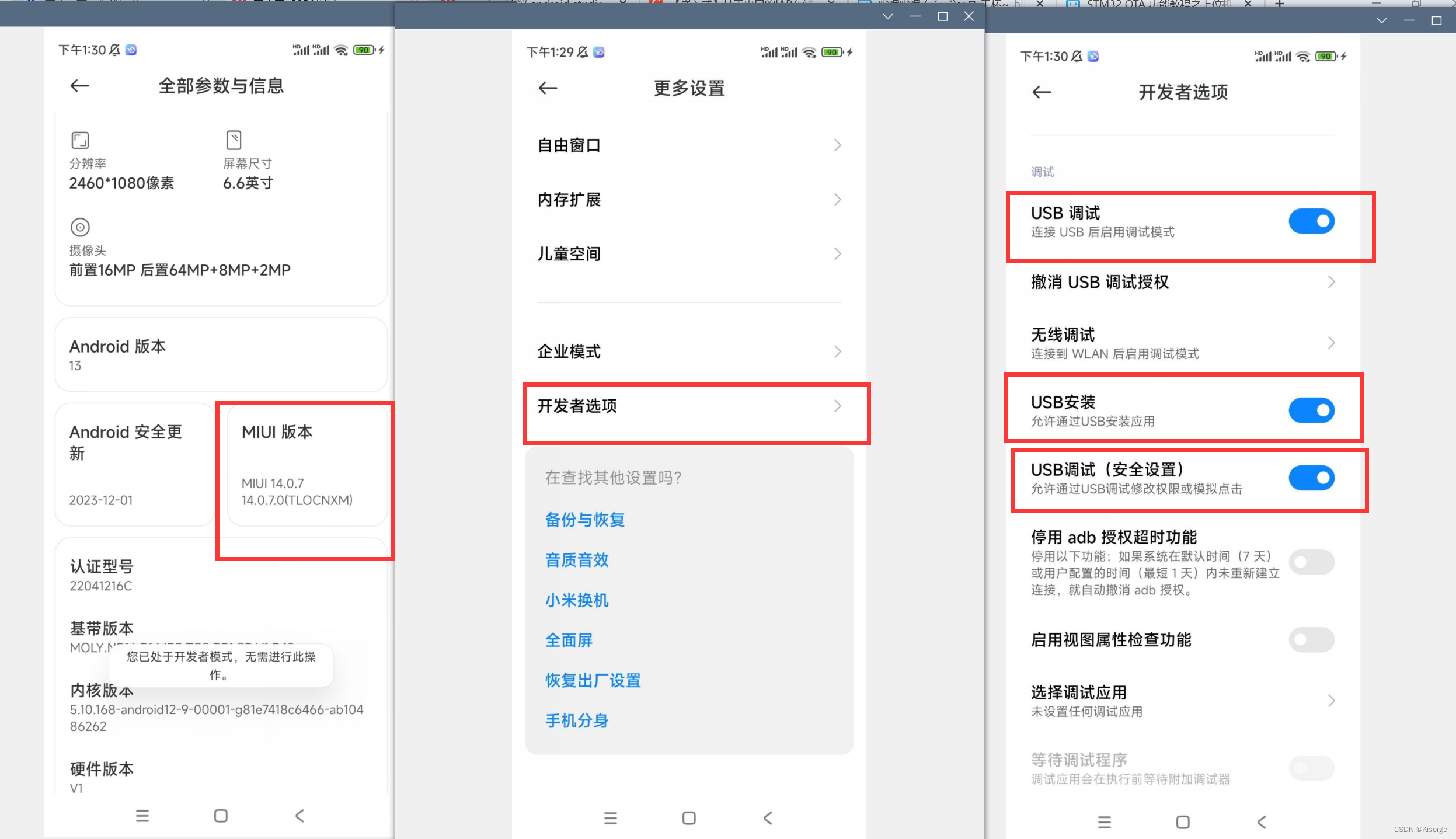Viewport: 1456px width, 839px height.
Task: Open 备份与恢复 link
Action: point(585,520)
